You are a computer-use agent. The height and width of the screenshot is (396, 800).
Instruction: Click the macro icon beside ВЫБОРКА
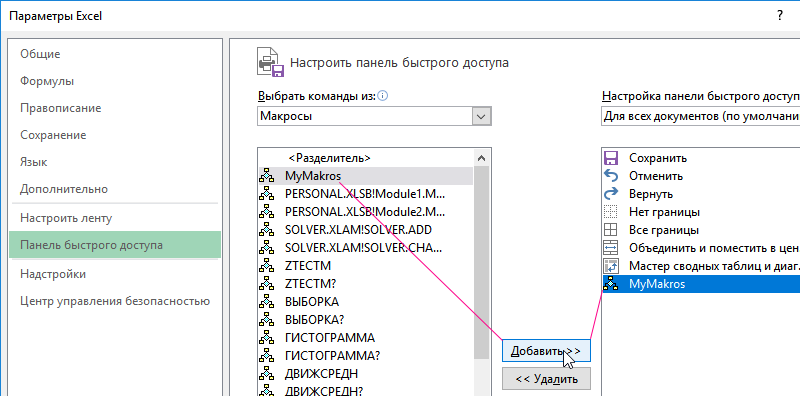tap(266, 301)
